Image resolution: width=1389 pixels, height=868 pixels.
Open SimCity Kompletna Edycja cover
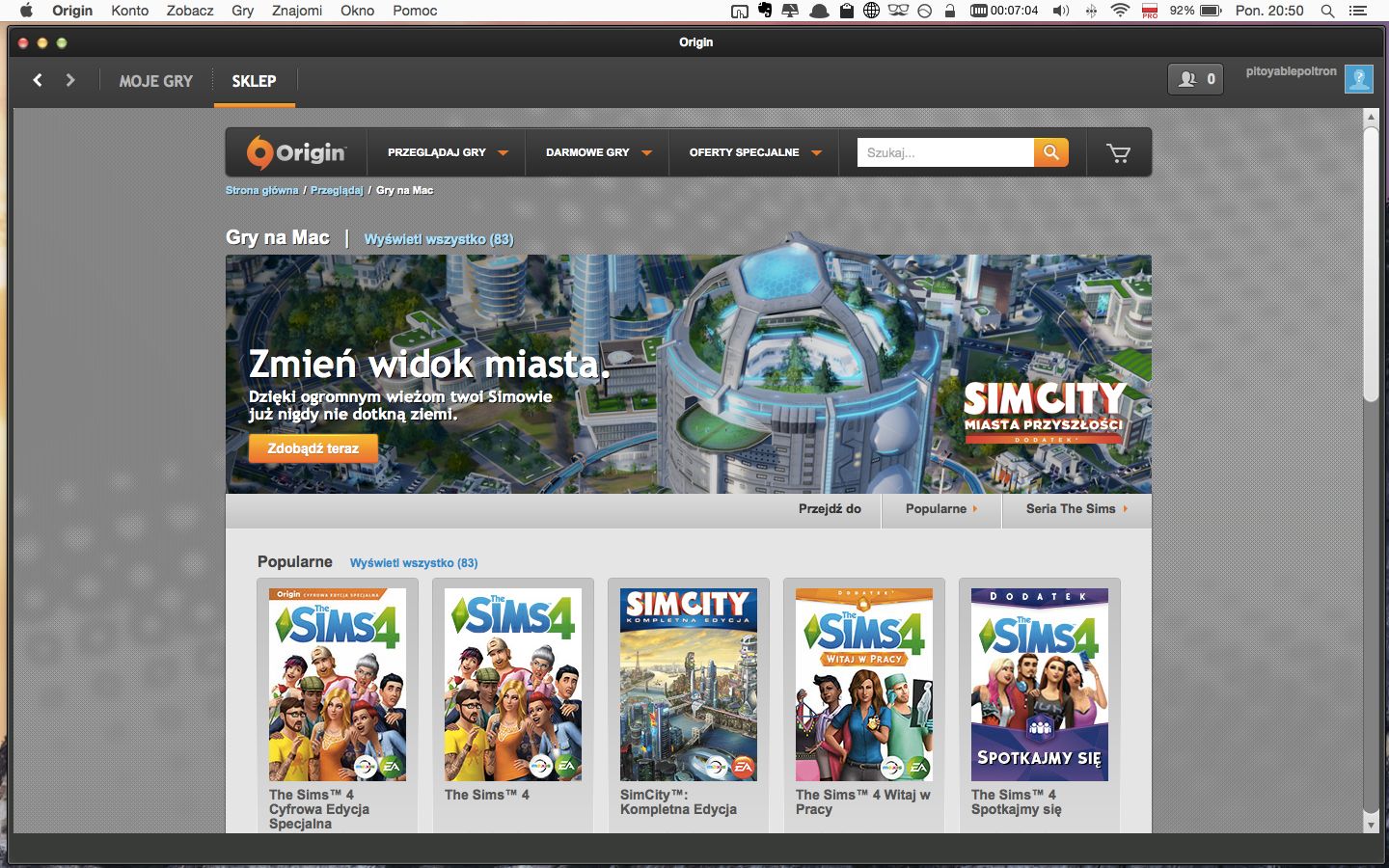[689, 685]
